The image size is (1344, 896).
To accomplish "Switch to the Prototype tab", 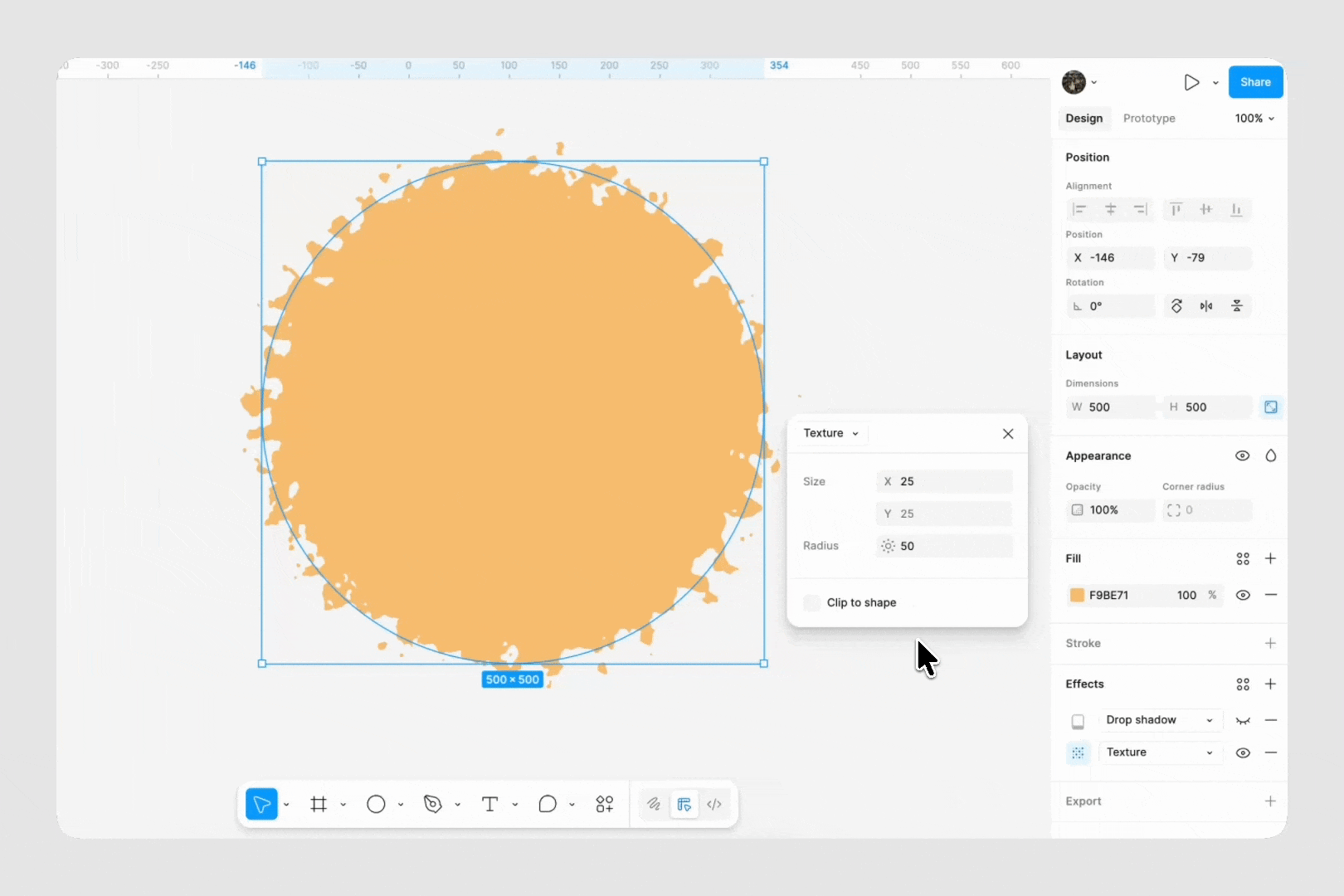I will point(1149,119).
